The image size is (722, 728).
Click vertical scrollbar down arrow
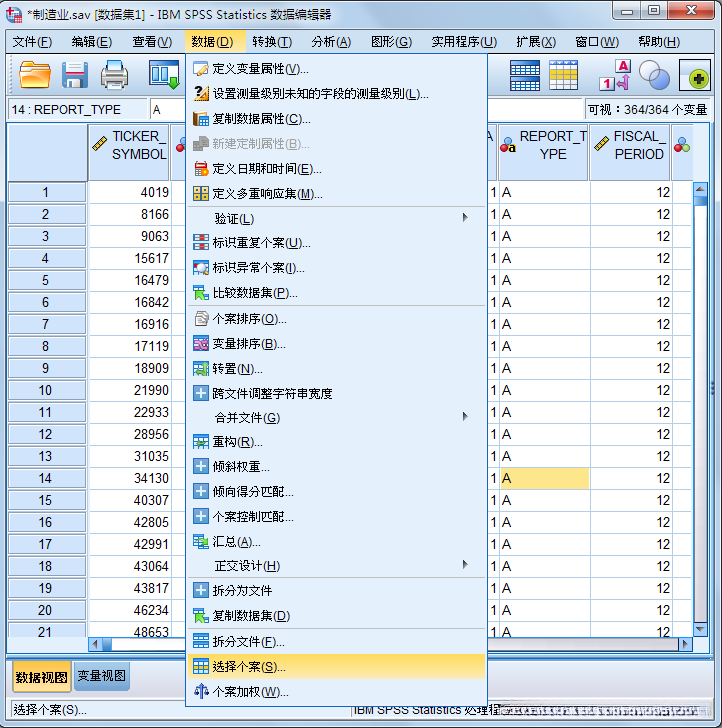click(x=700, y=630)
